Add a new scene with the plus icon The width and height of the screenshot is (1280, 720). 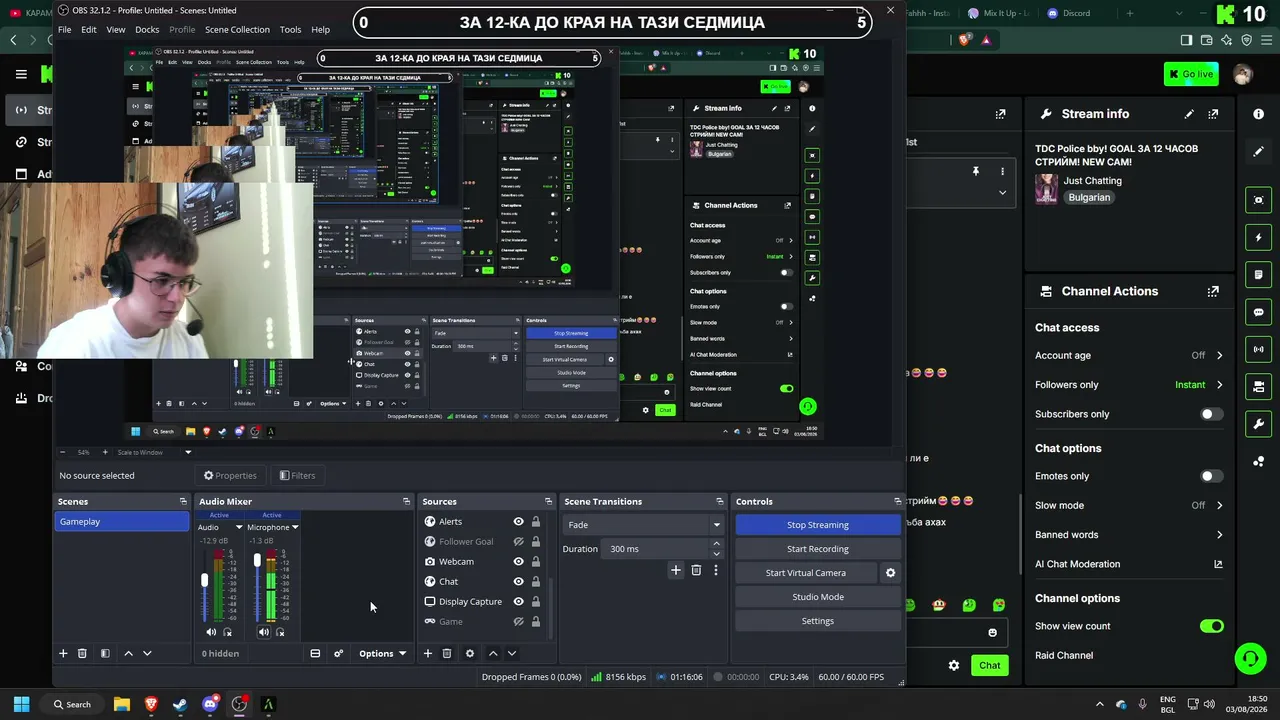pos(63,653)
